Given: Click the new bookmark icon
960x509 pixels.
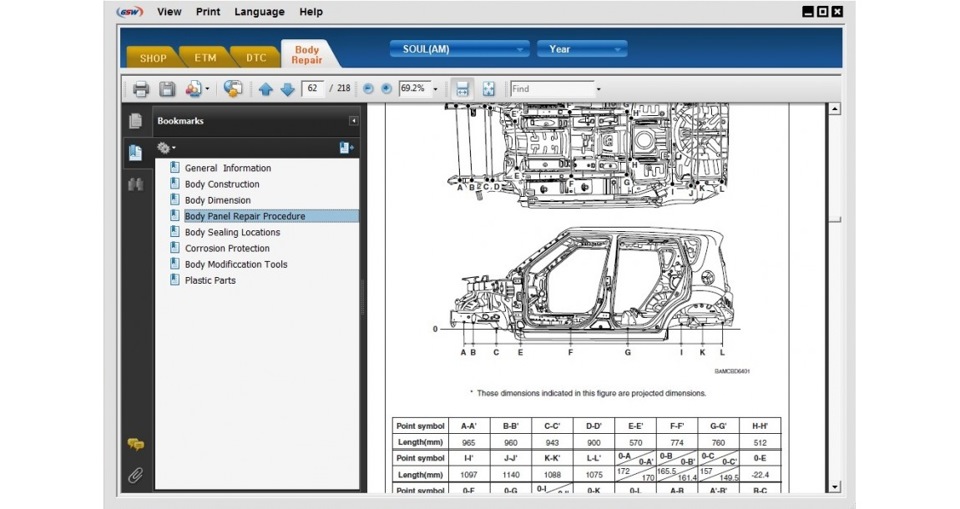Looking at the screenshot, I should tap(346, 148).
